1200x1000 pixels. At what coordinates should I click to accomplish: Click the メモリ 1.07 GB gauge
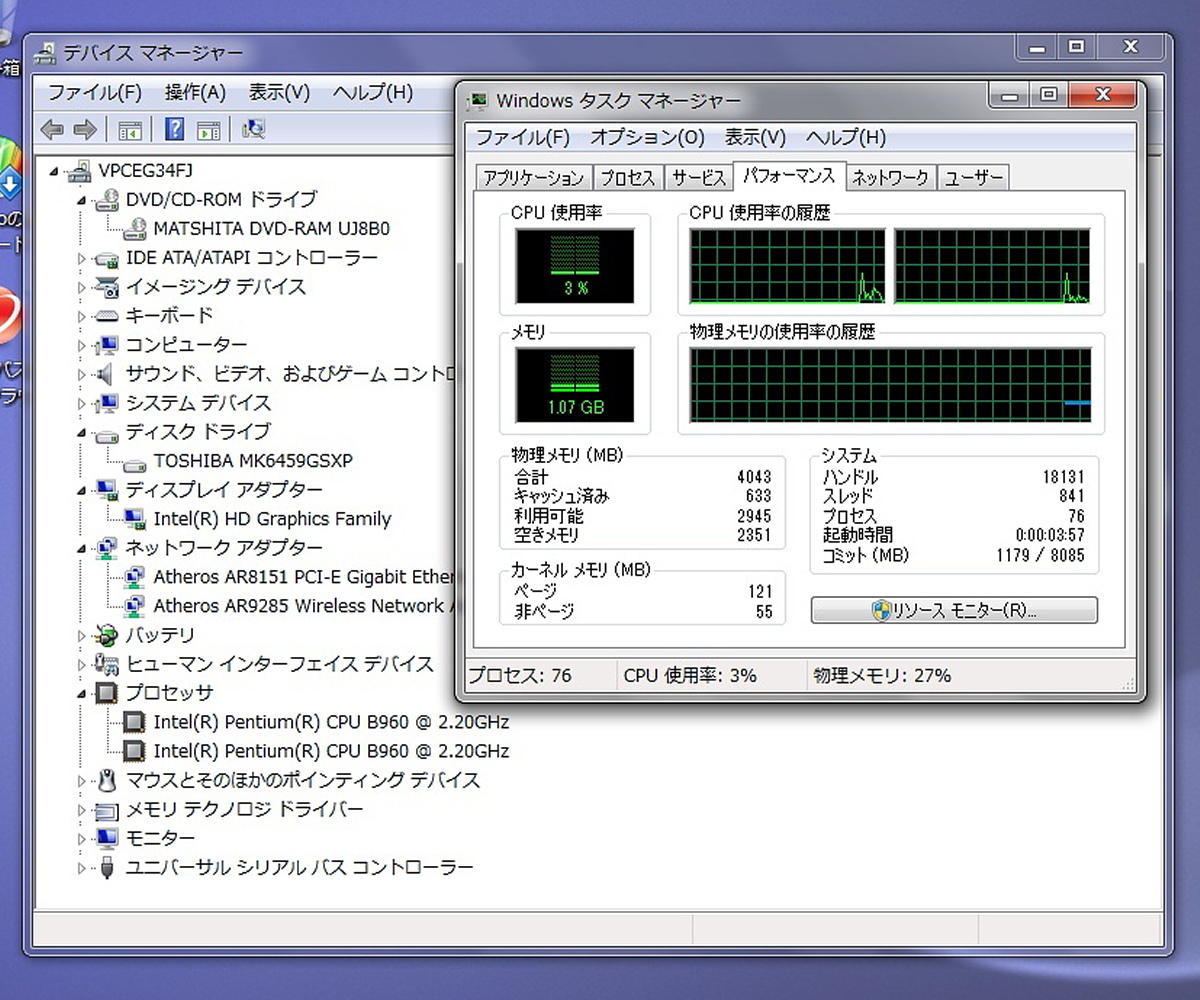tap(575, 385)
